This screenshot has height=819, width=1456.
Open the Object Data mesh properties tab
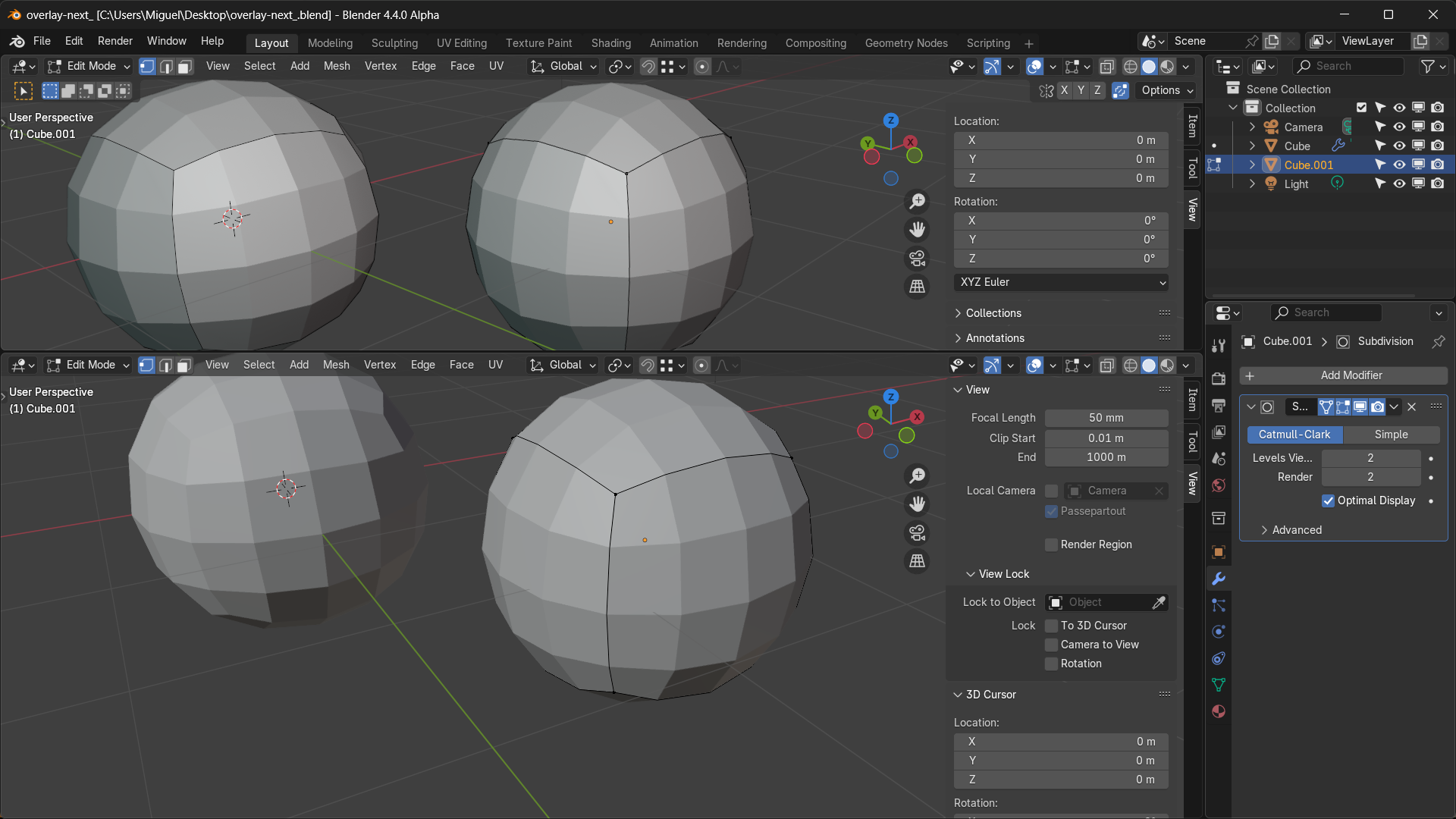coord(1219,685)
